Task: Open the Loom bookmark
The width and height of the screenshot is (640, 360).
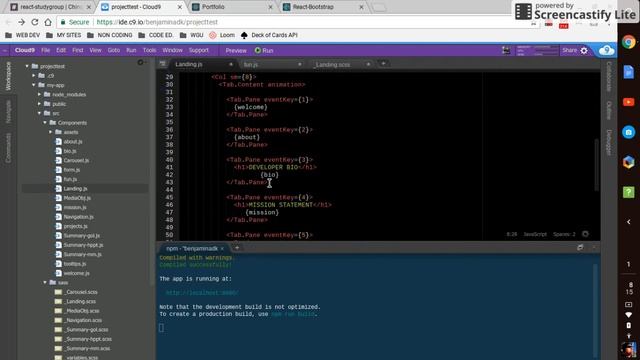Action: click(222, 35)
